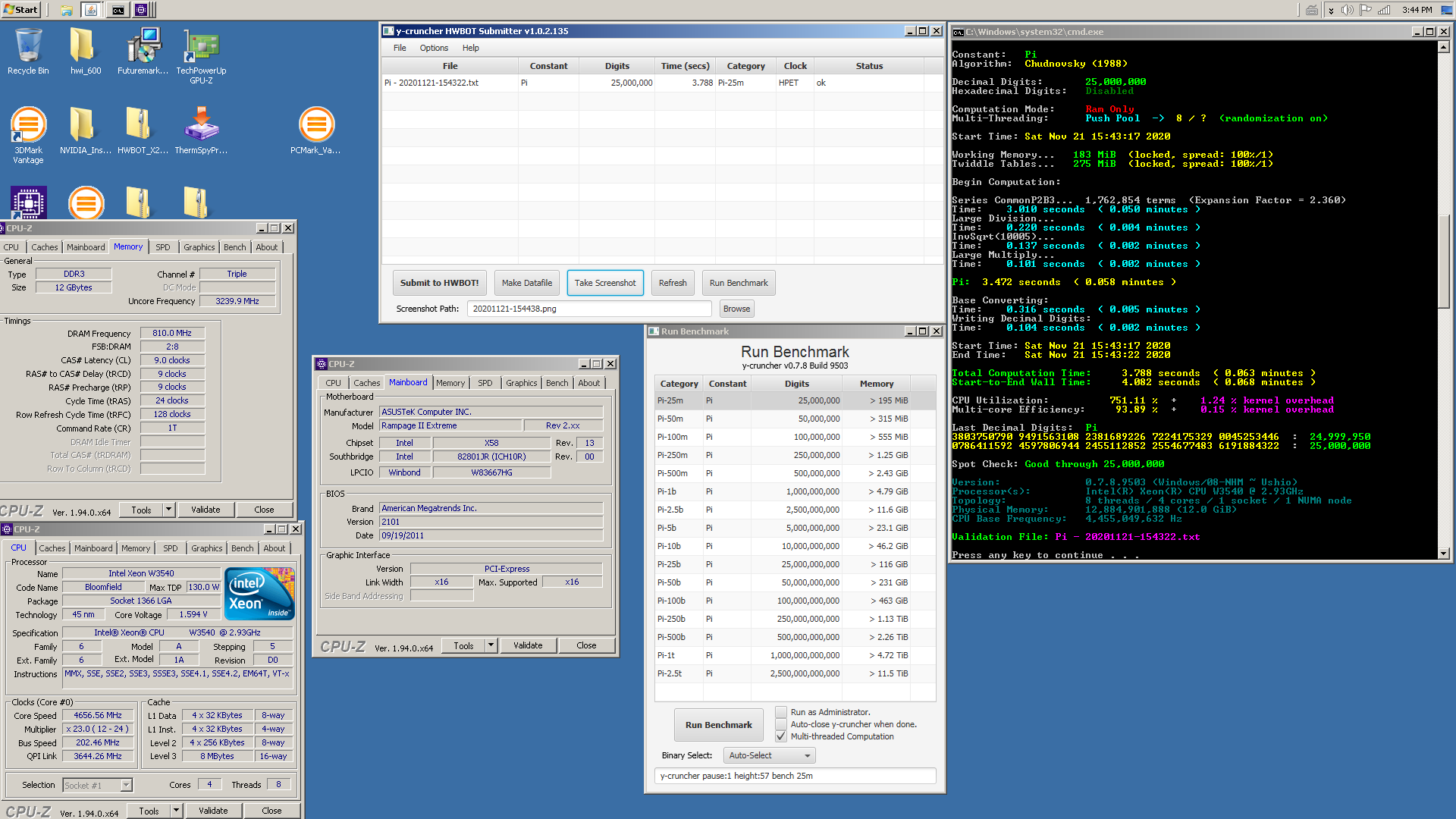Select the Pi-25m row in benchmark list
The image size is (1456, 819).
[795, 400]
